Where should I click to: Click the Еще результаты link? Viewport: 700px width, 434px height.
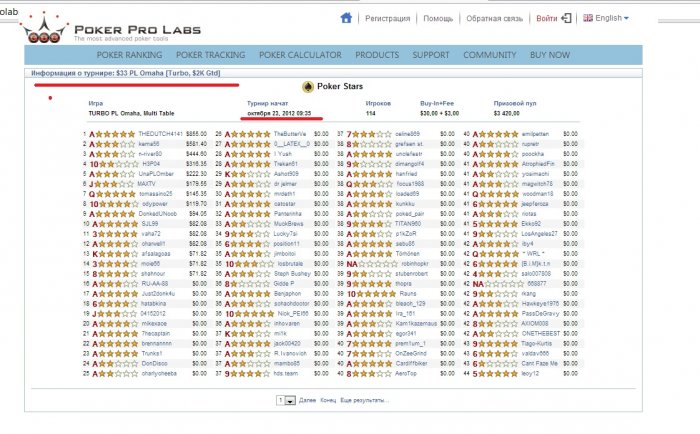pos(364,401)
